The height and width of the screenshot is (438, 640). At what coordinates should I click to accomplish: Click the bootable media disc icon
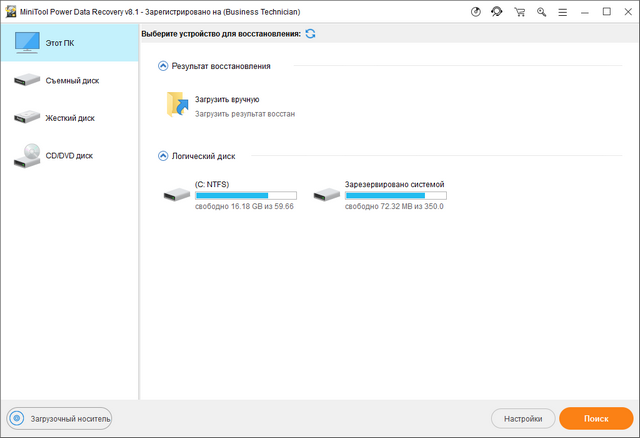[x=17, y=418]
